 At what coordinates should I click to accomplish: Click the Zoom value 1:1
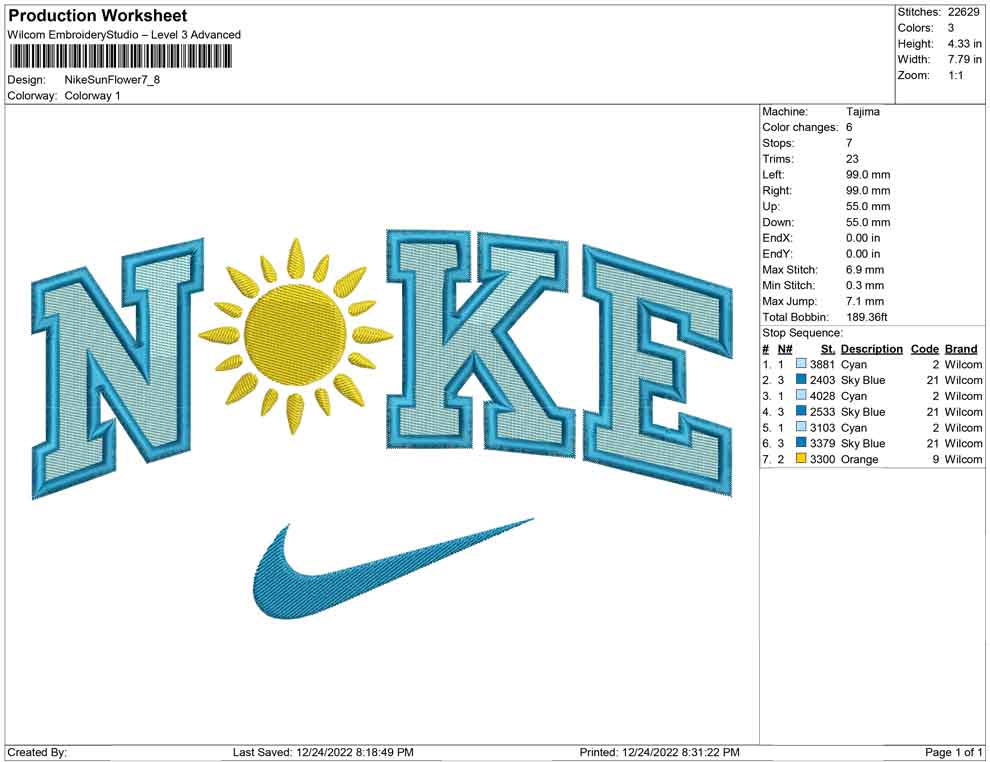955,75
